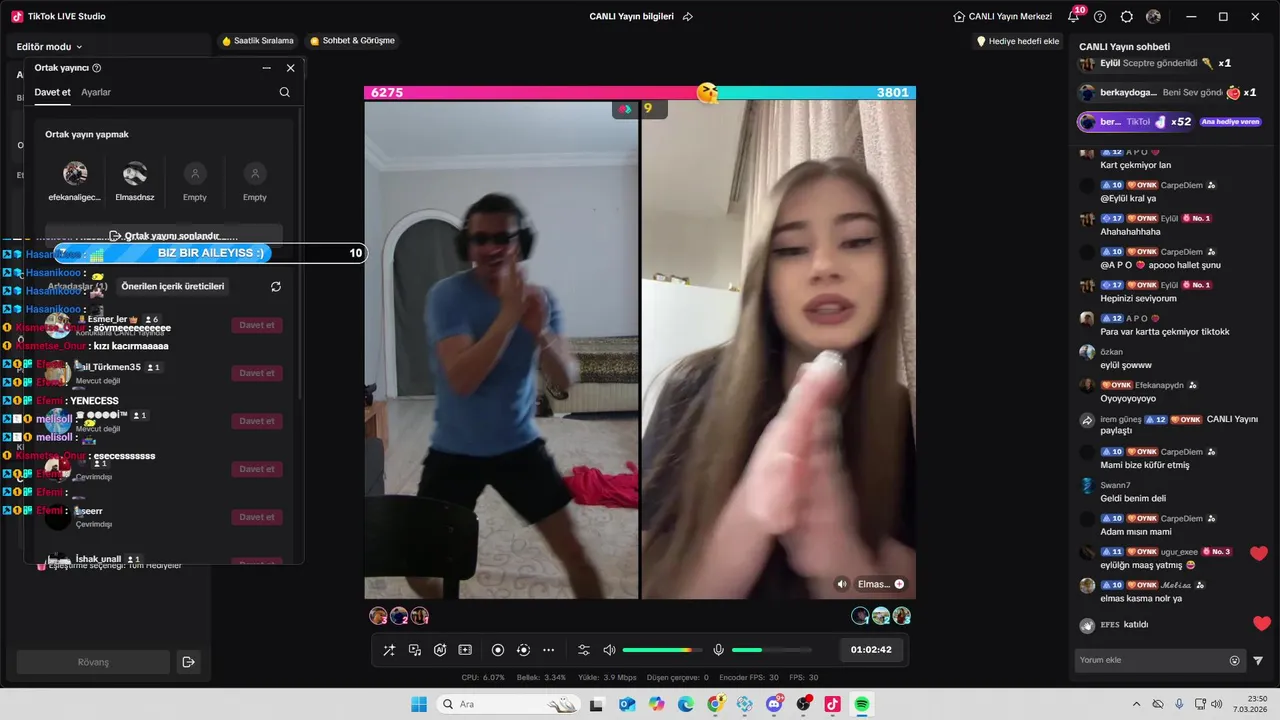This screenshot has height=720, width=1280.
Task: Open the audio mixer settings sliders icon
Action: click(x=584, y=650)
